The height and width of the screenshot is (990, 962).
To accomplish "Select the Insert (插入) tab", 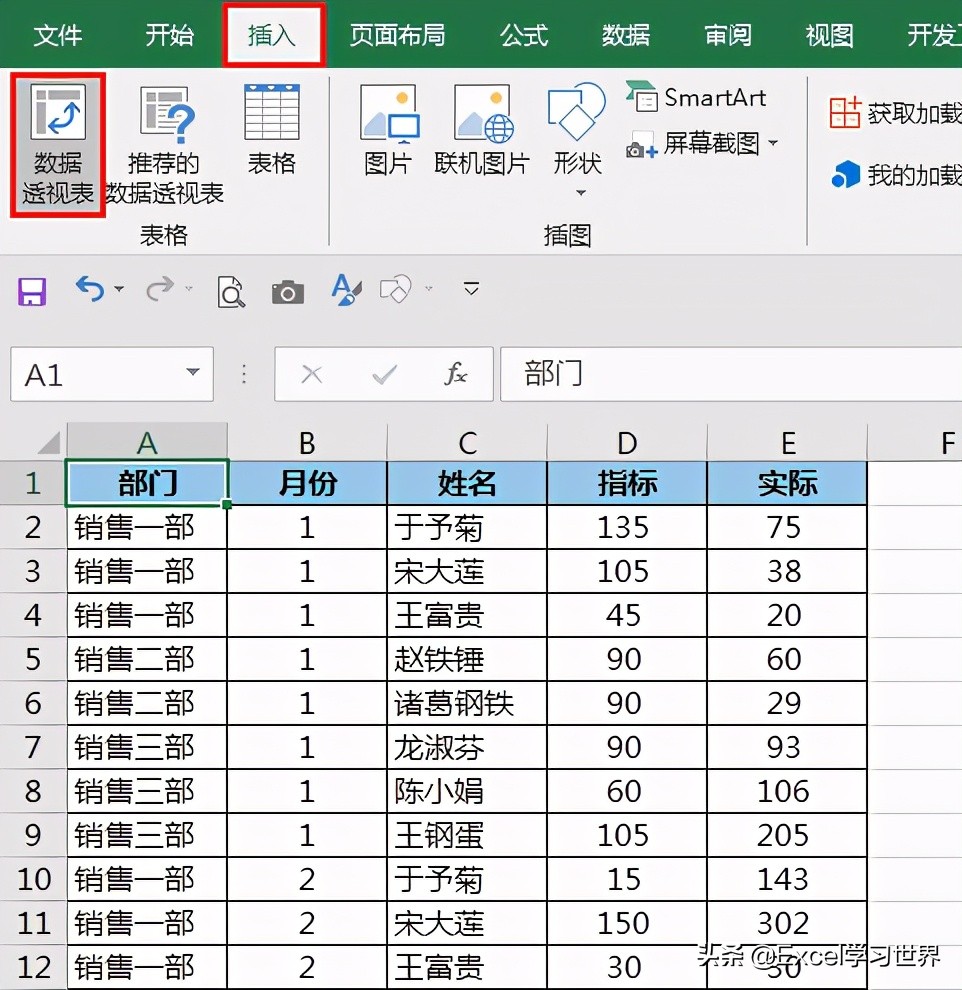I will pos(272,35).
